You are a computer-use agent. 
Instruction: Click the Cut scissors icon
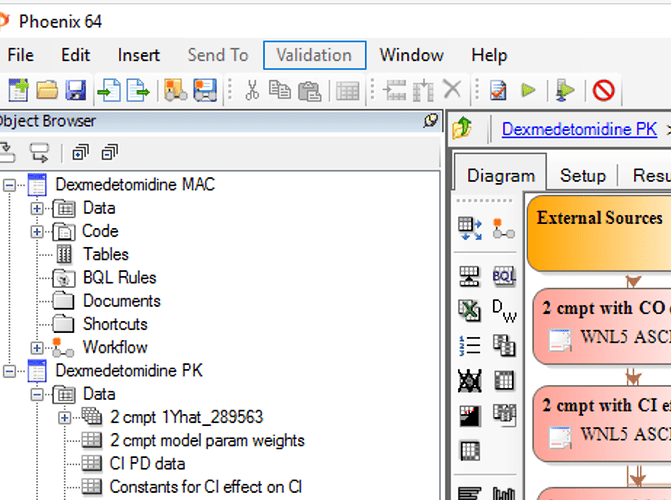click(252, 90)
